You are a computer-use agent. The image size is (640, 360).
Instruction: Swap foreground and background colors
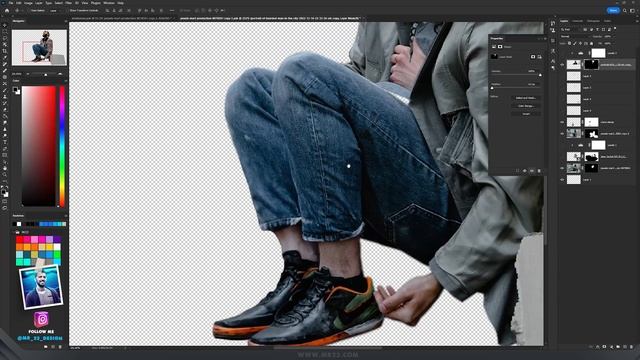coord(7,188)
